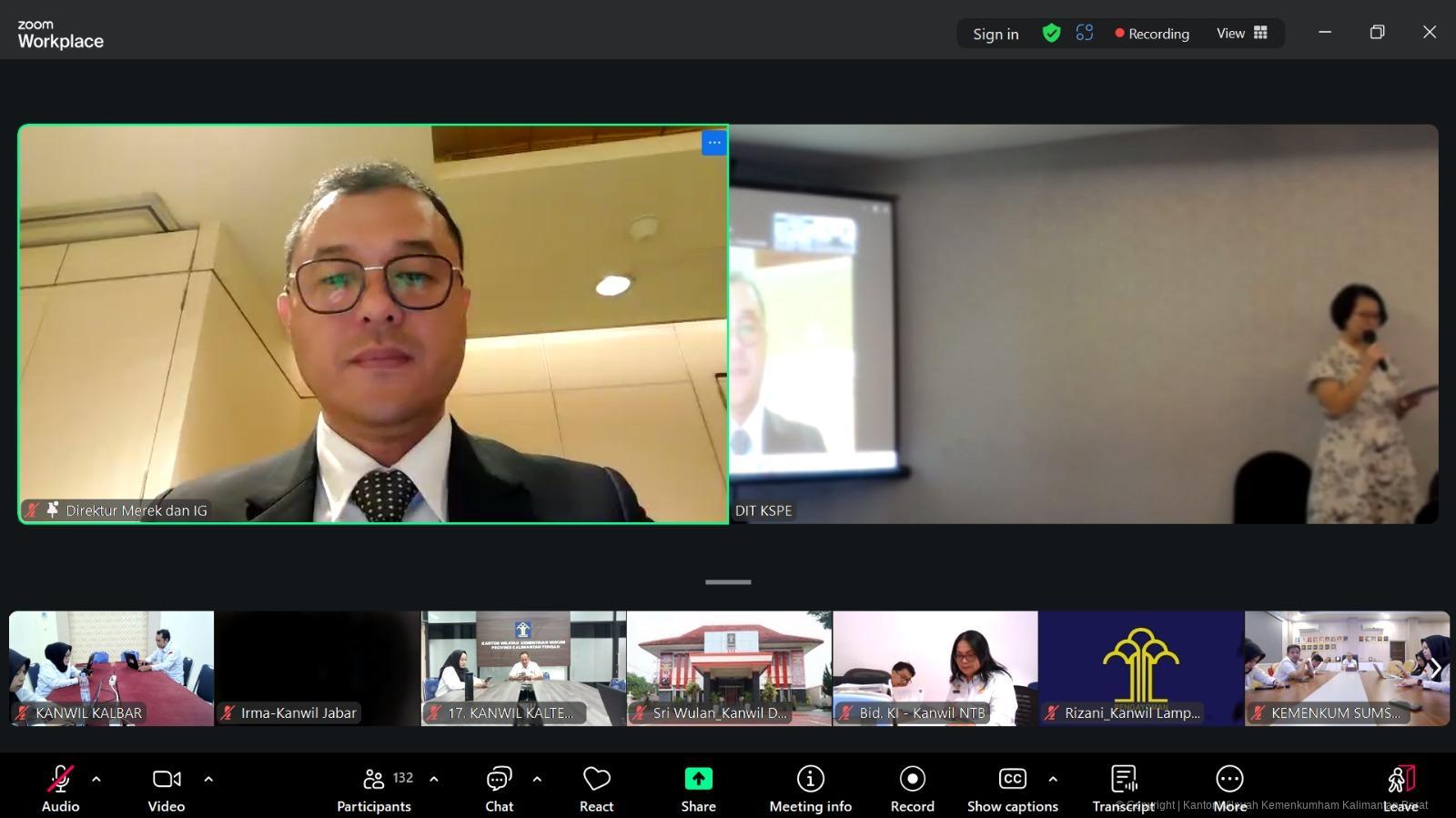The width and height of the screenshot is (1456, 818).
Task: Unmute the microphone Audio button
Action: coord(60,788)
